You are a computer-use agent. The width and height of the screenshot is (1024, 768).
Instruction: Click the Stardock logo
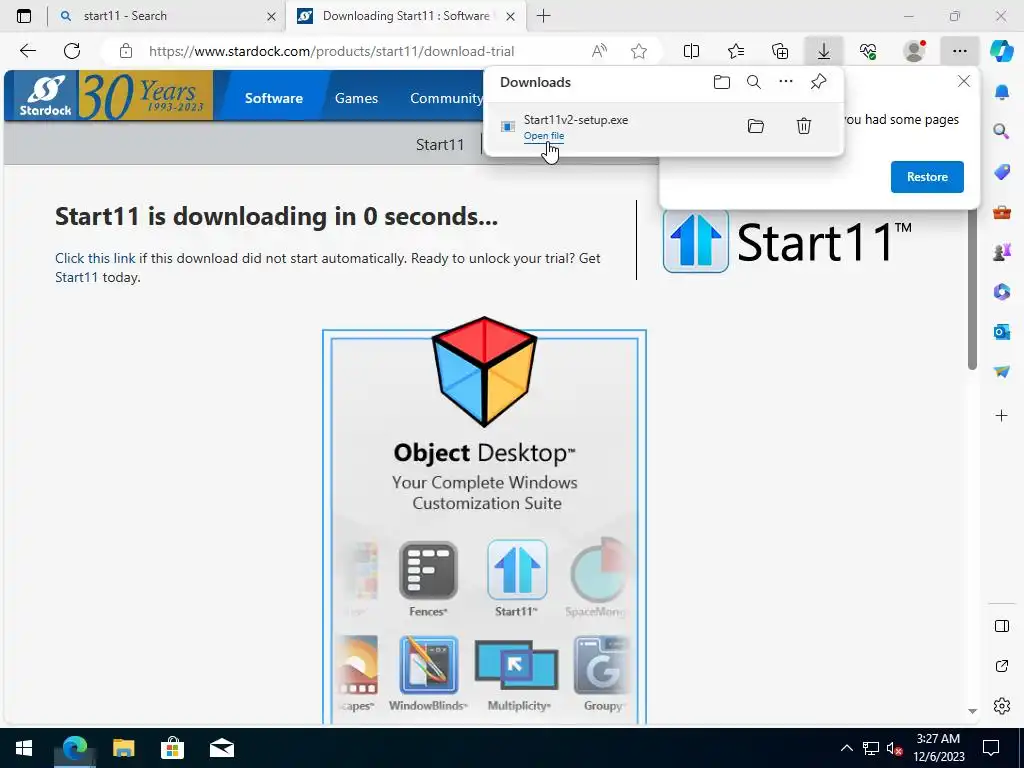click(x=45, y=95)
